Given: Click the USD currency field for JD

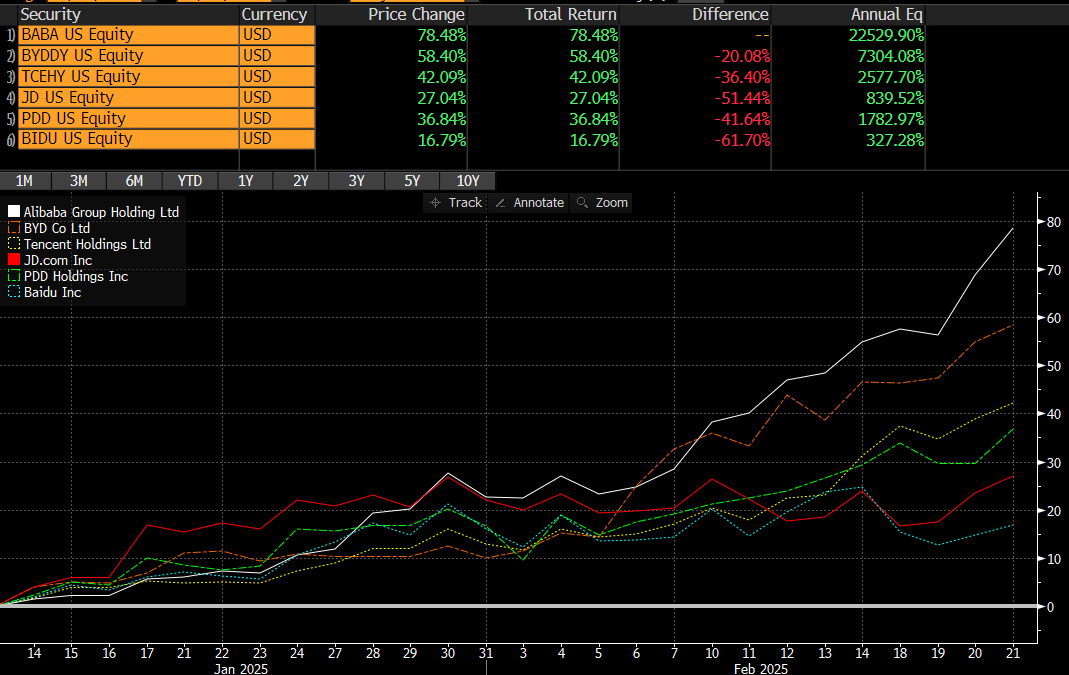Looking at the screenshot, I should coord(277,98).
